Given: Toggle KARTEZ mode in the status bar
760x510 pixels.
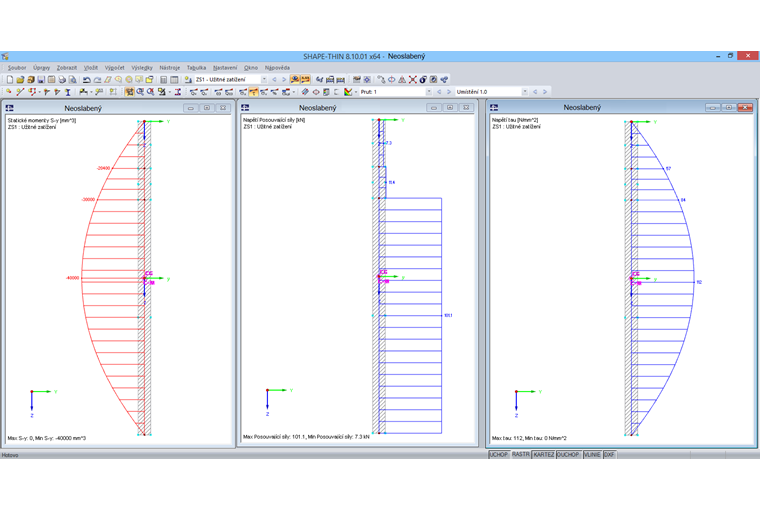Looking at the screenshot, I should [544, 455].
